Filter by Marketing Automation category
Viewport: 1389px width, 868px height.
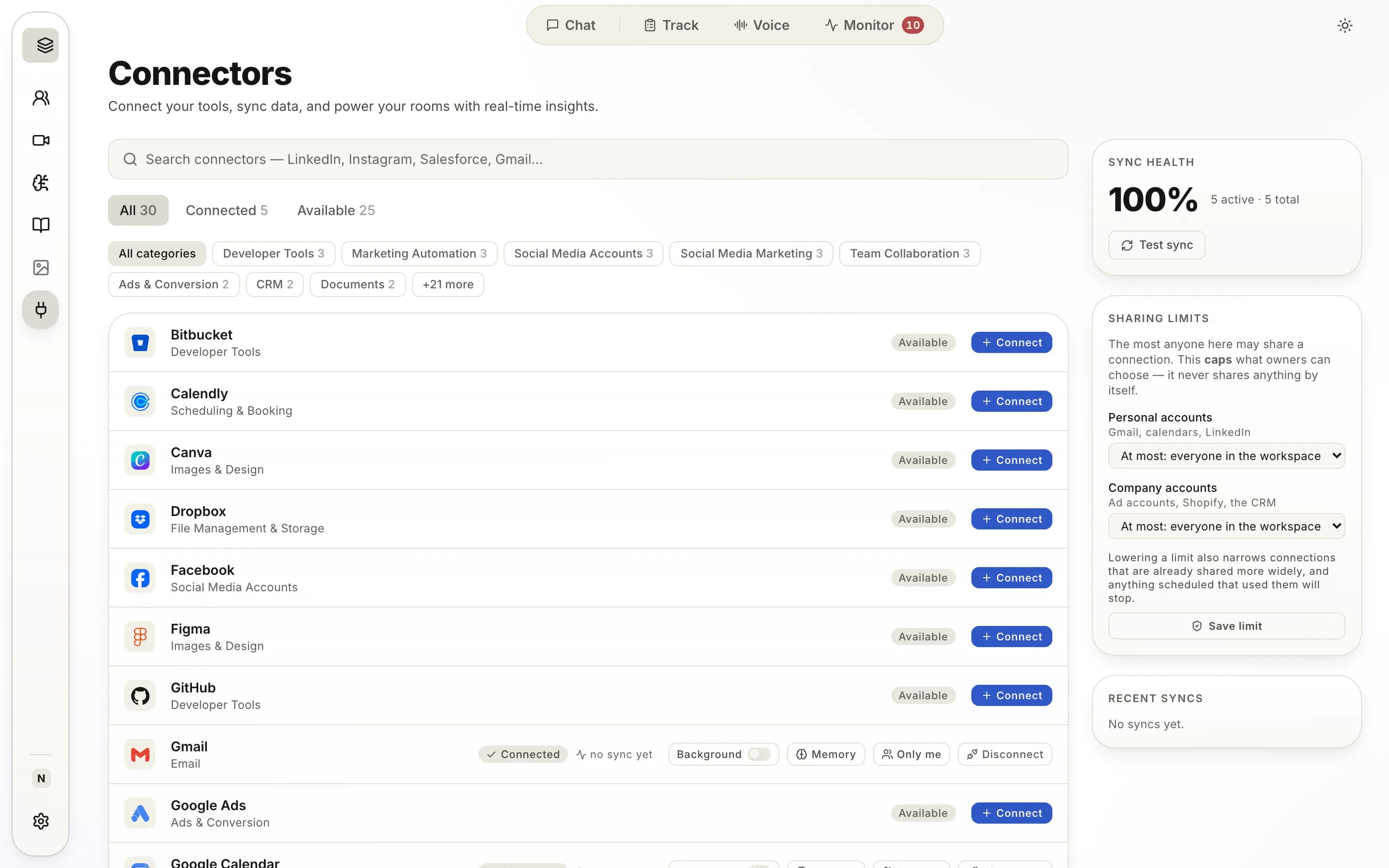(x=419, y=253)
